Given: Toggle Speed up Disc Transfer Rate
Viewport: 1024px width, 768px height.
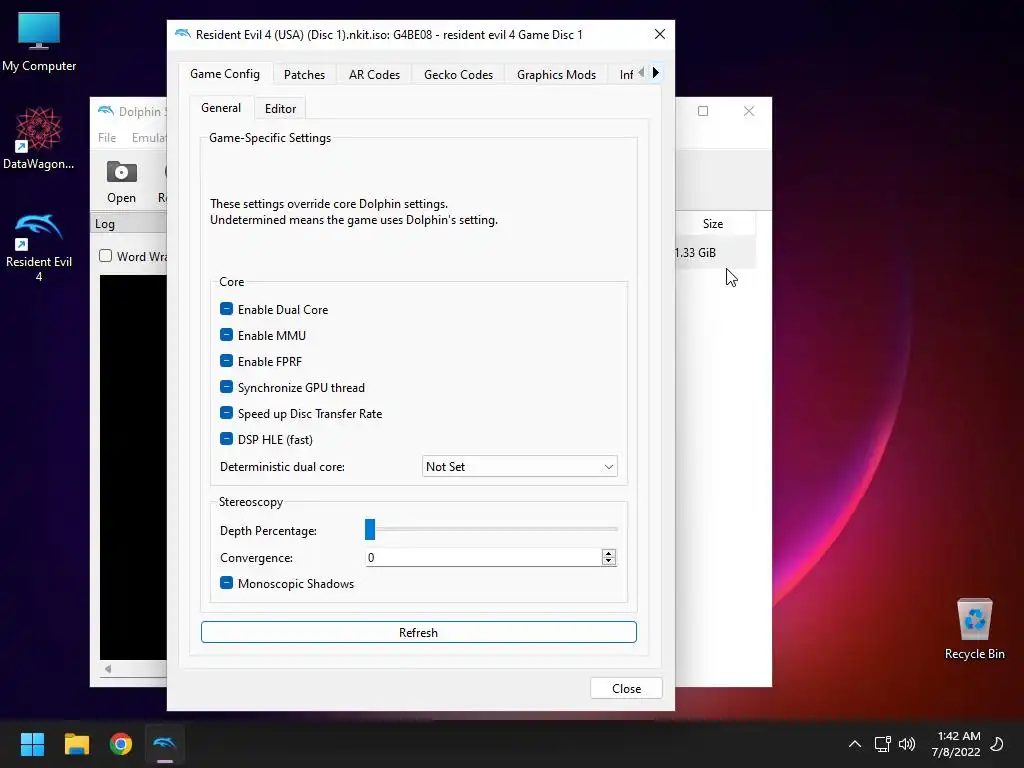Looking at the screenshot, I should point(227,413).
